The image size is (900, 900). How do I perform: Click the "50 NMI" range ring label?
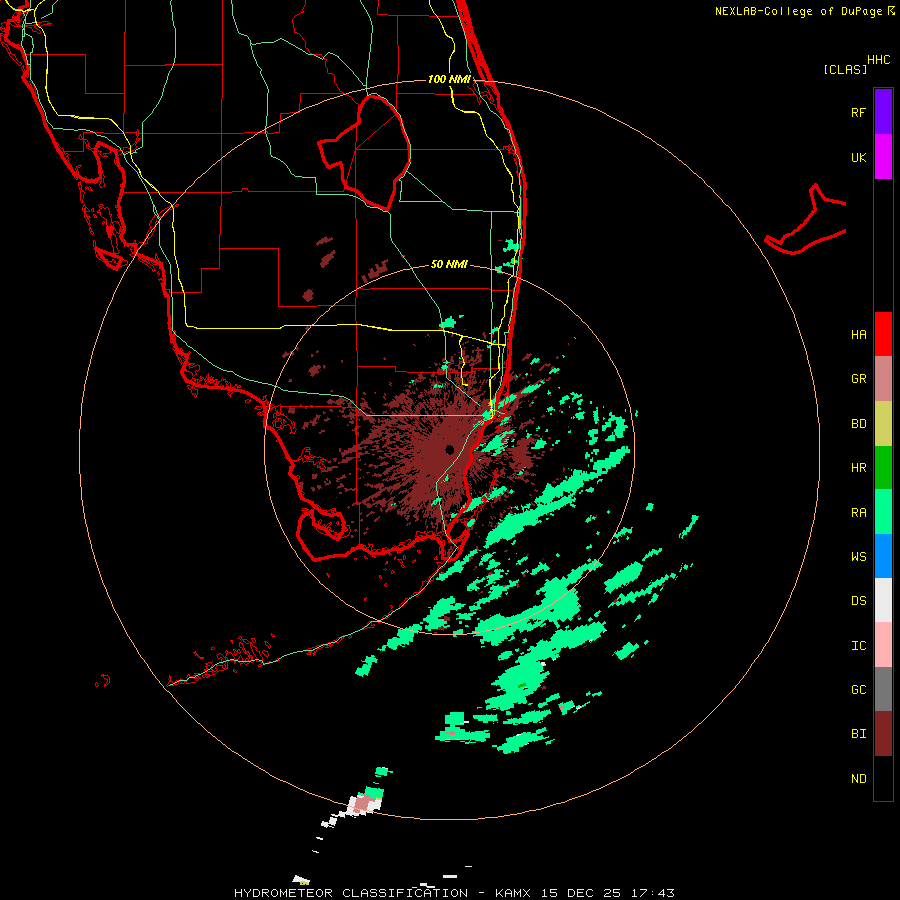point(449,264)
